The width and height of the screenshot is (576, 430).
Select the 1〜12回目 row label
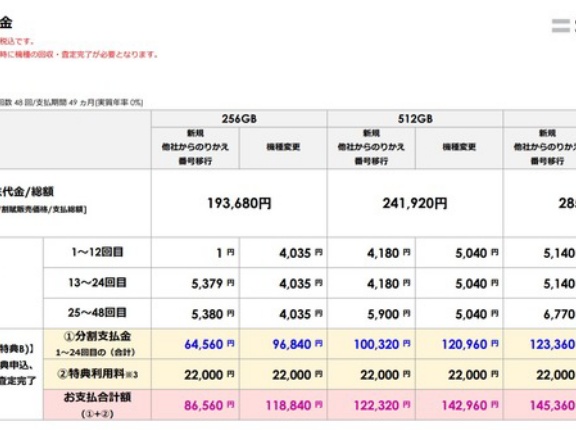pyautogui.click(x=97, y=252)
